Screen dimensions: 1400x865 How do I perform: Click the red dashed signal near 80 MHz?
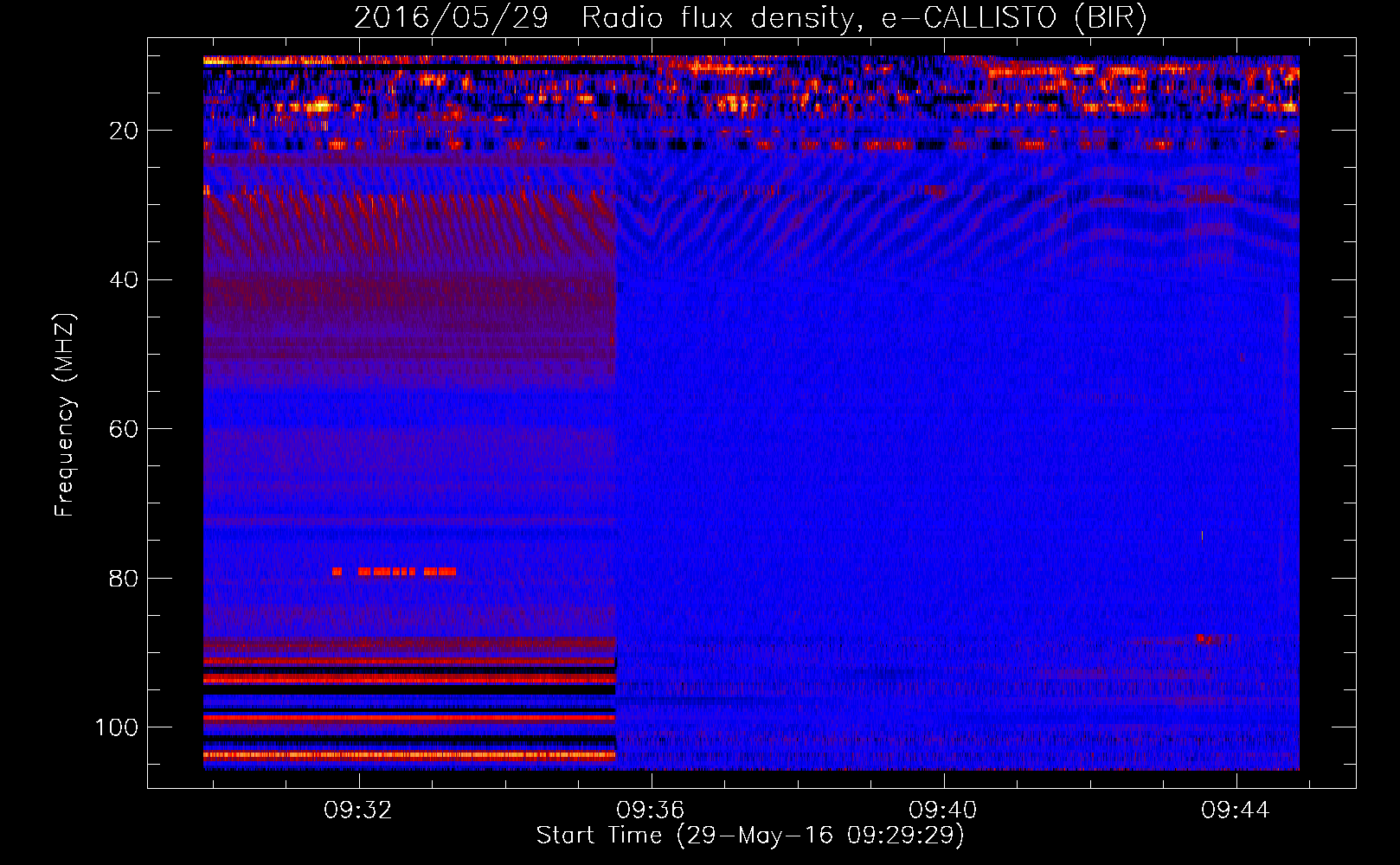pos(395,572)
